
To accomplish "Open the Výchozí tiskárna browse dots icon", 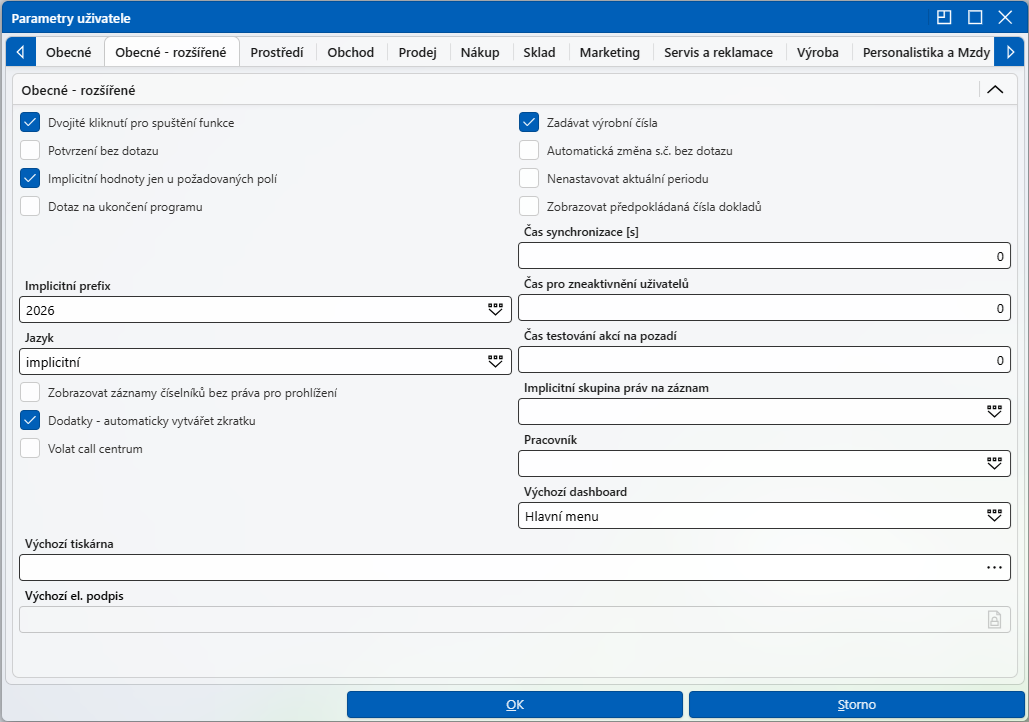I will click(994, 568).
